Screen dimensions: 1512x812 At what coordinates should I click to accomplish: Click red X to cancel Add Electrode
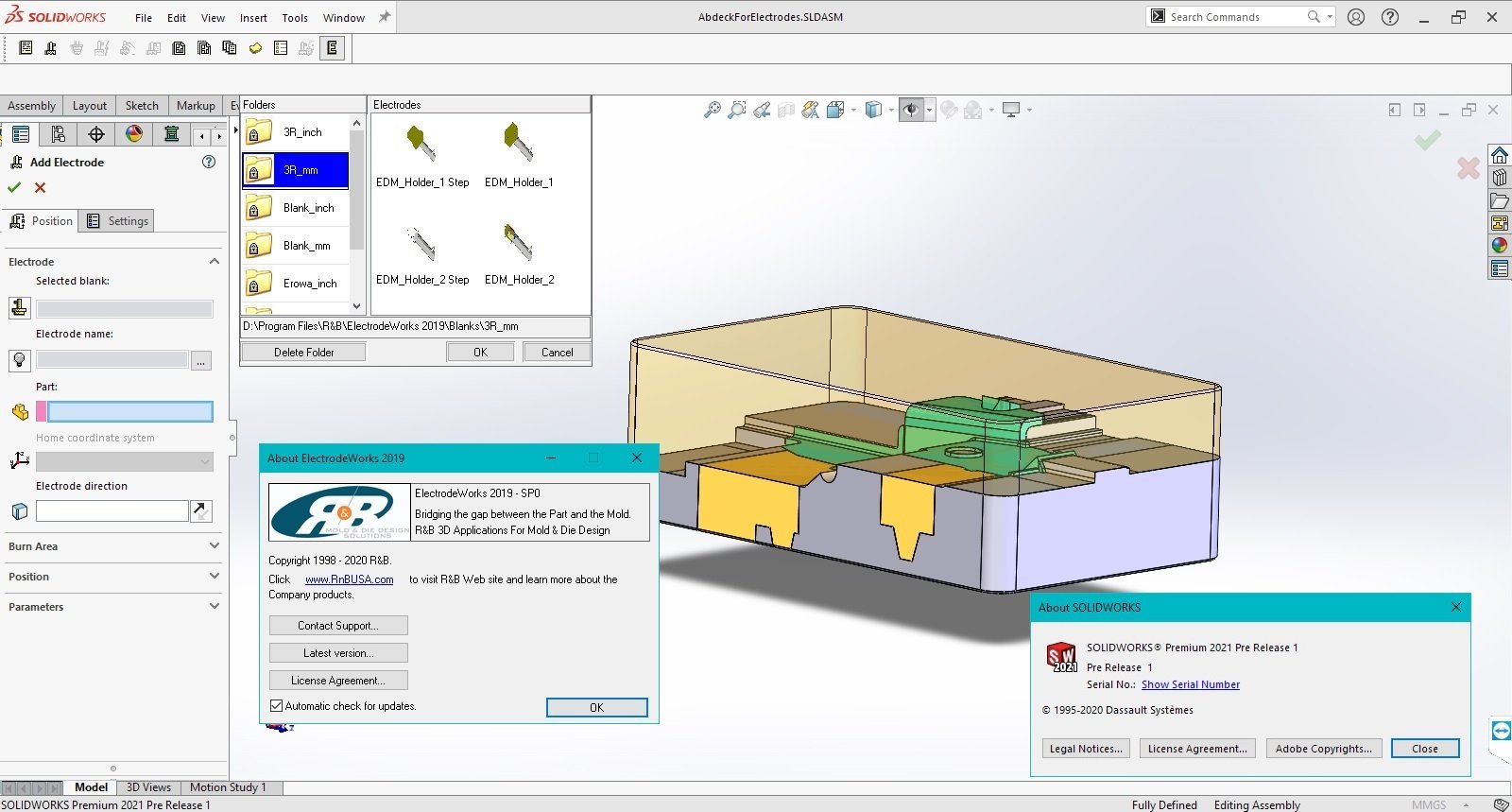40,187
